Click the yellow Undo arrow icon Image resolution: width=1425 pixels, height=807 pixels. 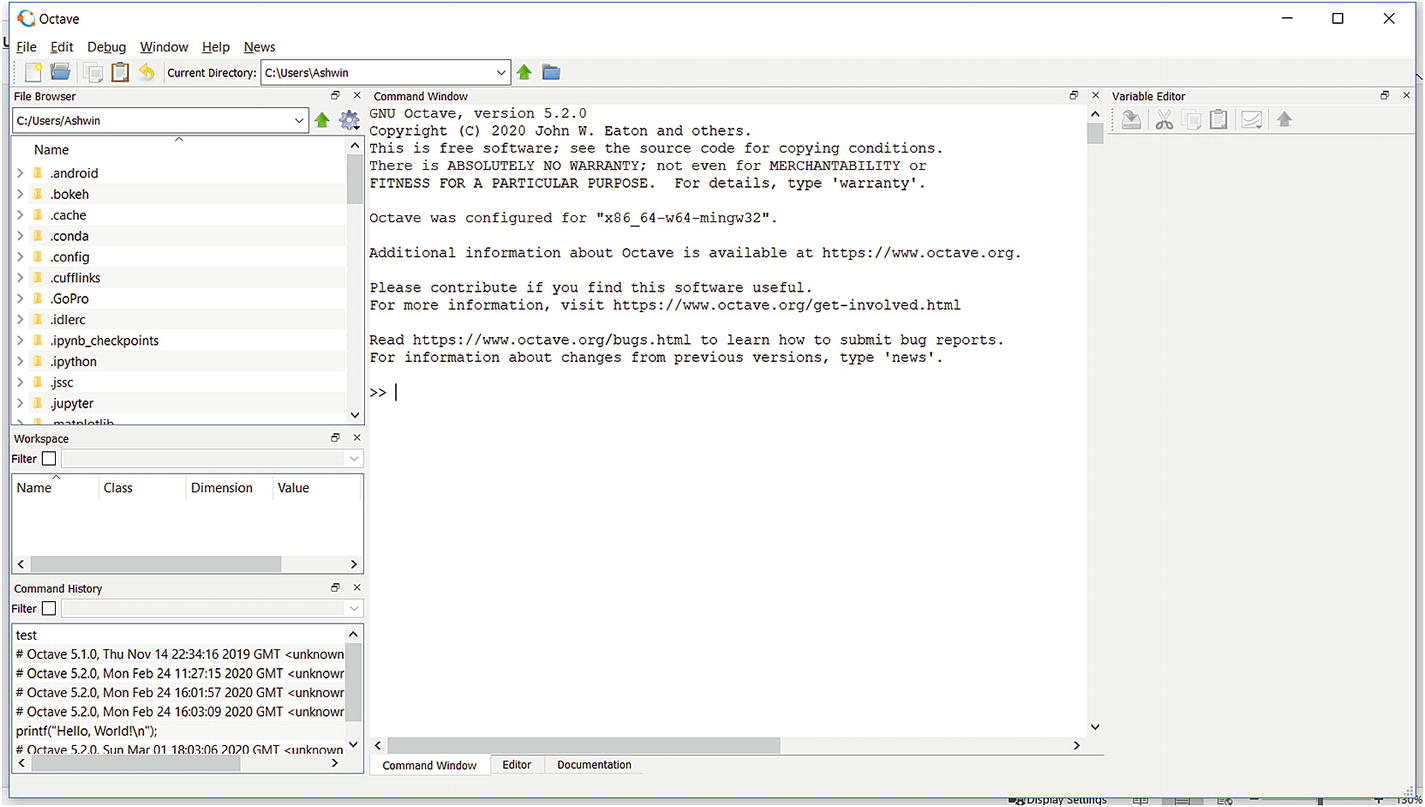tap(147, 72)
